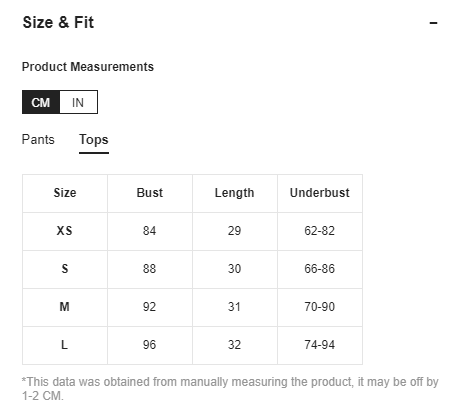Click the underbust value 62-82
Screen dimensions: 459x414
tap(319, 231)
